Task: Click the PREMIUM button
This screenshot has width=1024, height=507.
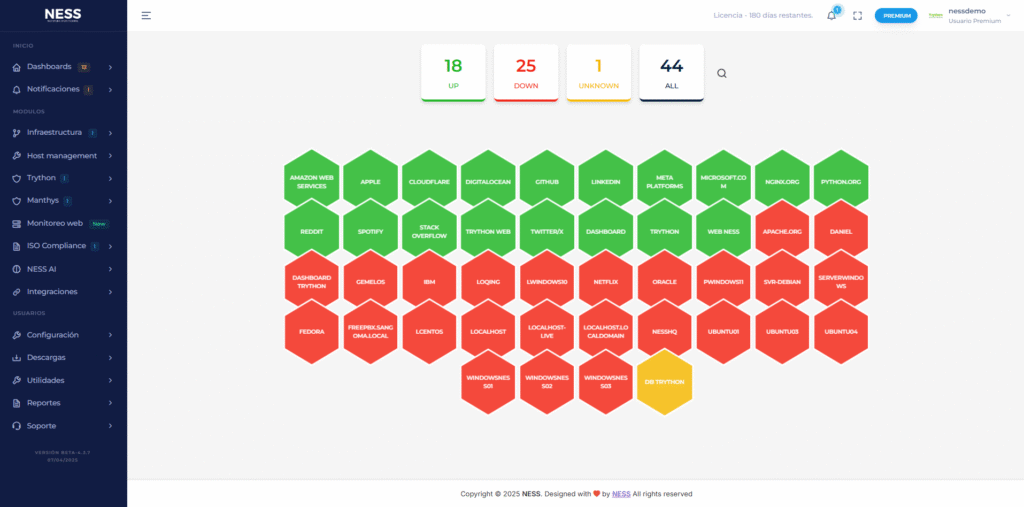Action: click(x=896, y=16)
